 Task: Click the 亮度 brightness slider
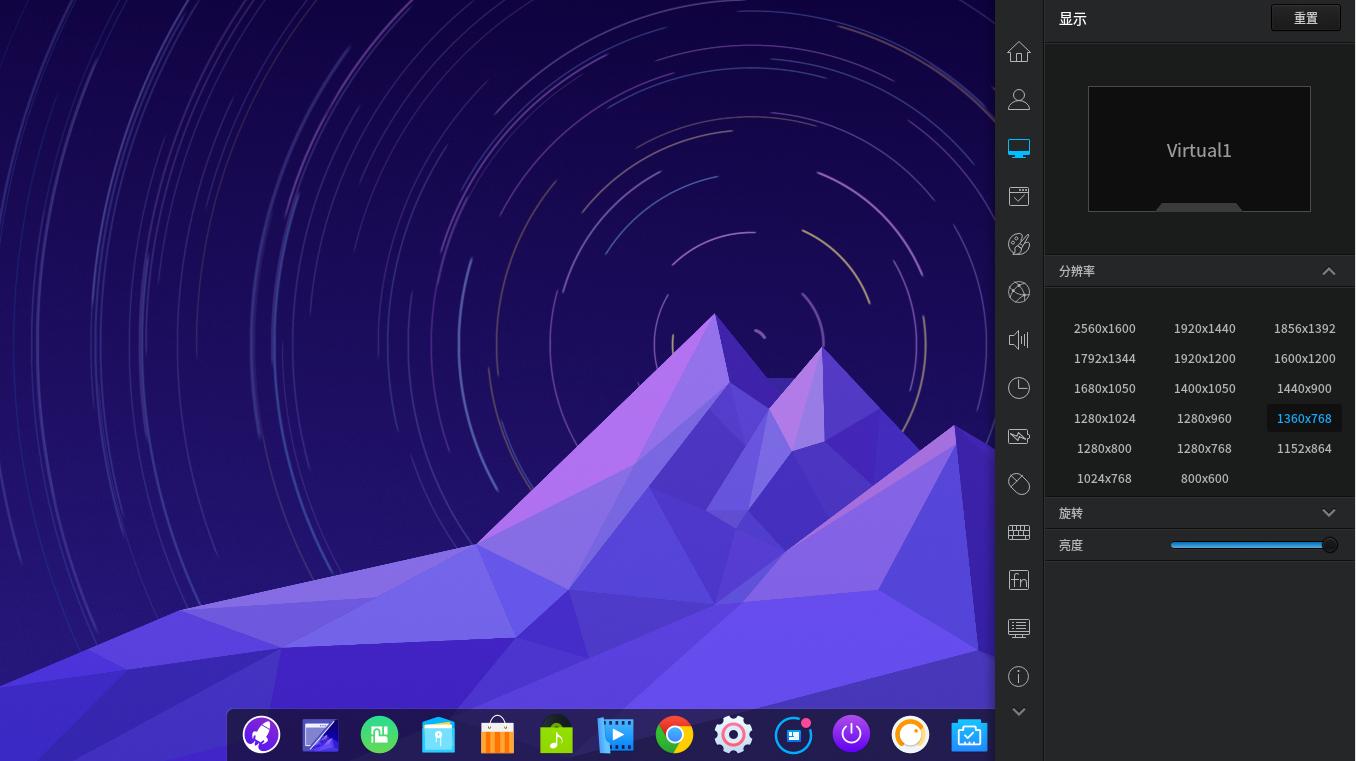click(1254, 545)
